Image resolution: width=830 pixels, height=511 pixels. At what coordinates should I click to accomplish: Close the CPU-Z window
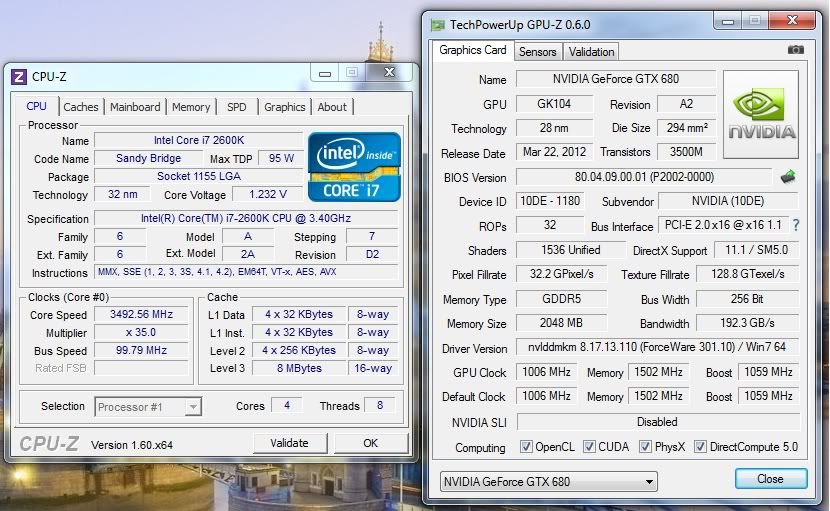click(x=389, y=73)
